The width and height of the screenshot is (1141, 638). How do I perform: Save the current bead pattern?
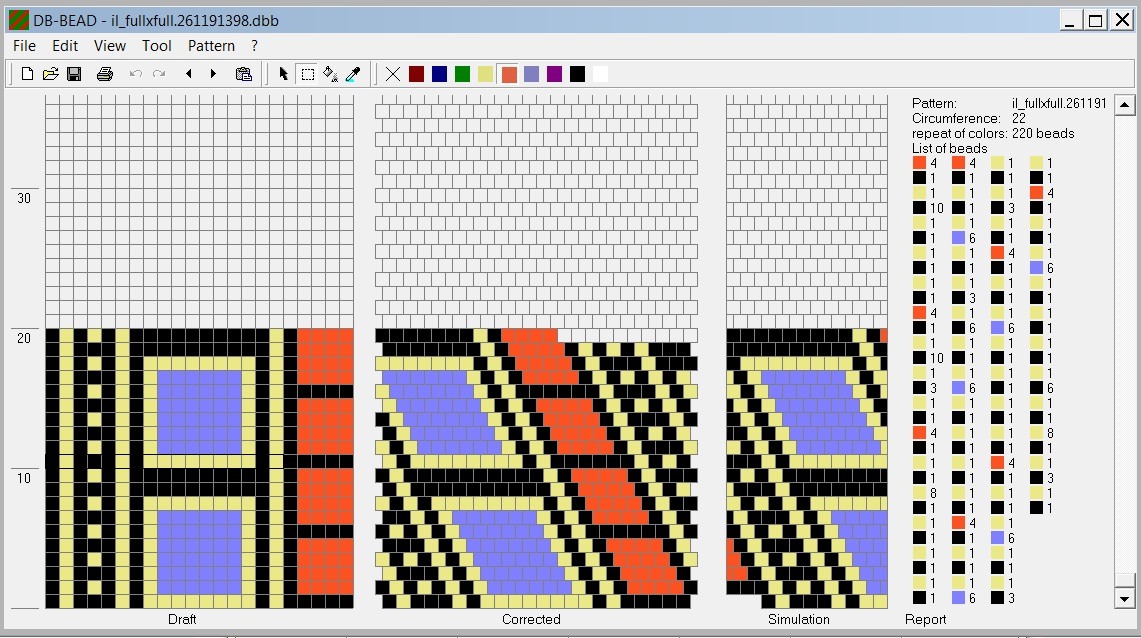(74, 74)
